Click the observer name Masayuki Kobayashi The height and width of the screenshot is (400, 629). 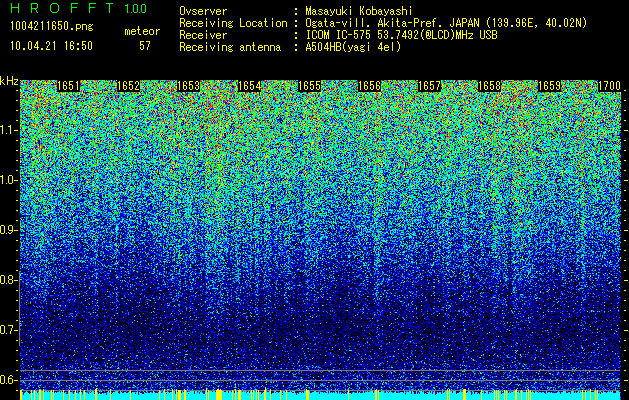pos(359,11)
